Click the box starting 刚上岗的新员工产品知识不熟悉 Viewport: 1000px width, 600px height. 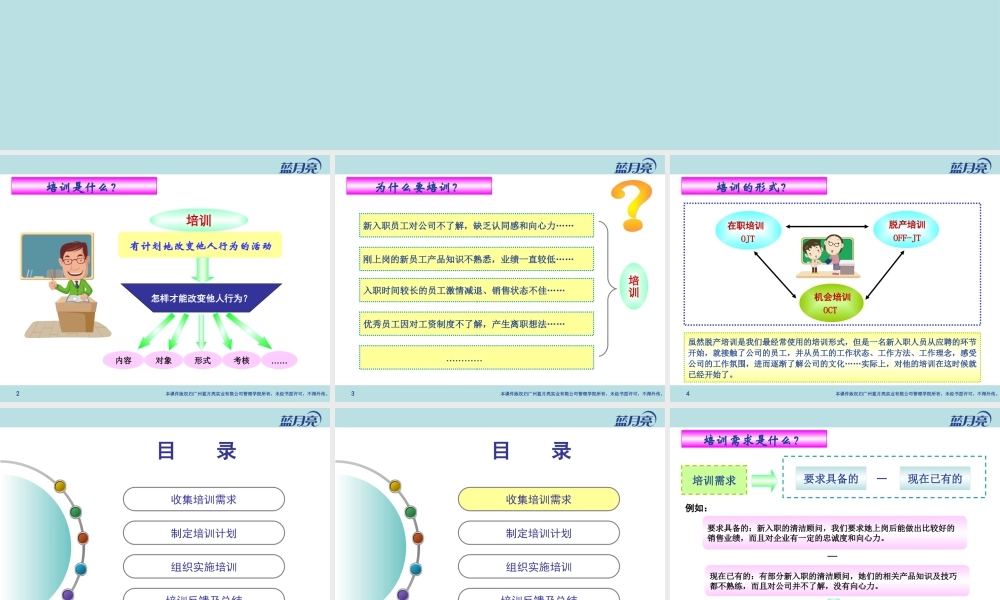(x=476, y=259)
